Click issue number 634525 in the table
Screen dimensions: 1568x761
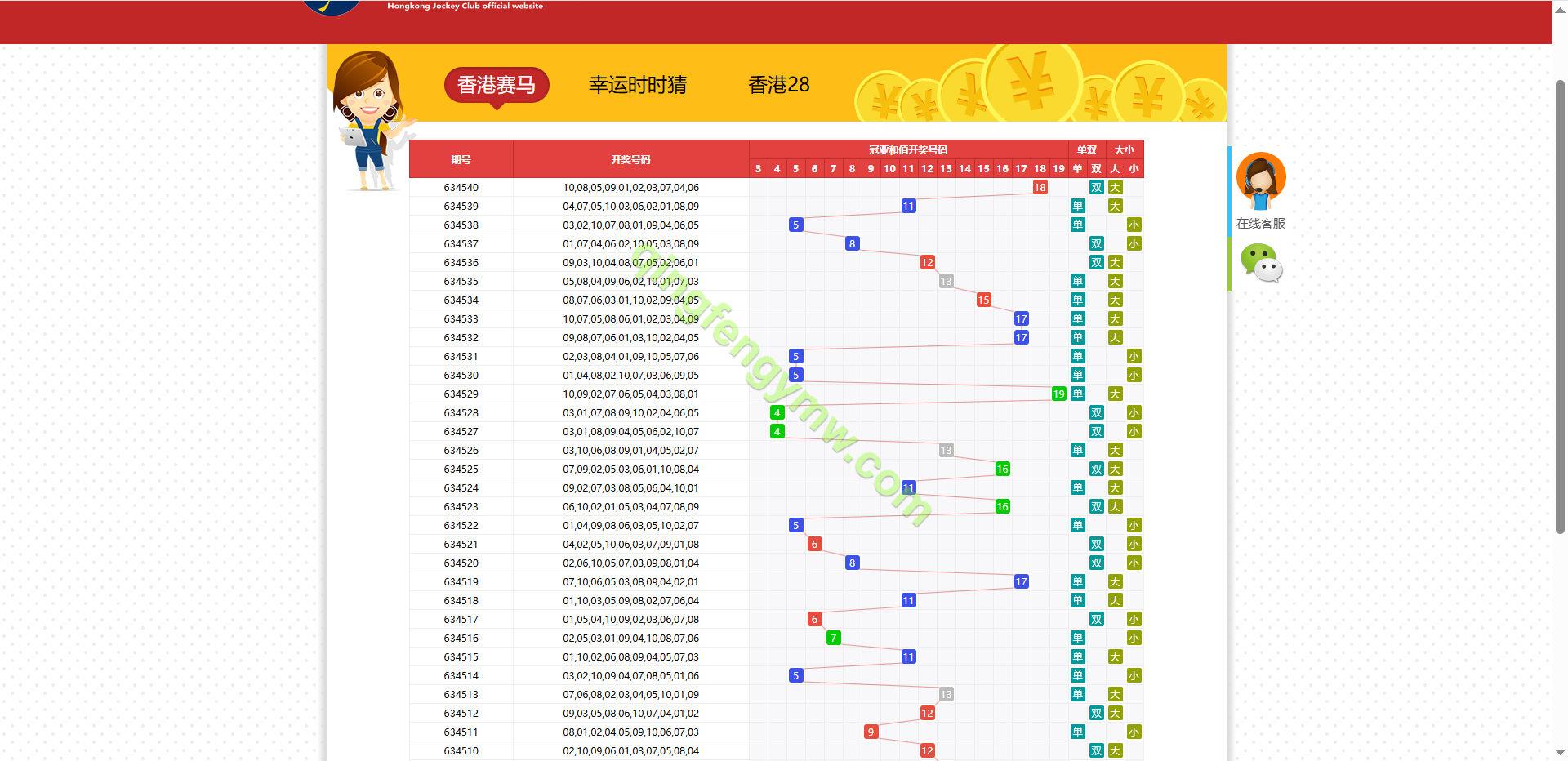tap(461, 470)
